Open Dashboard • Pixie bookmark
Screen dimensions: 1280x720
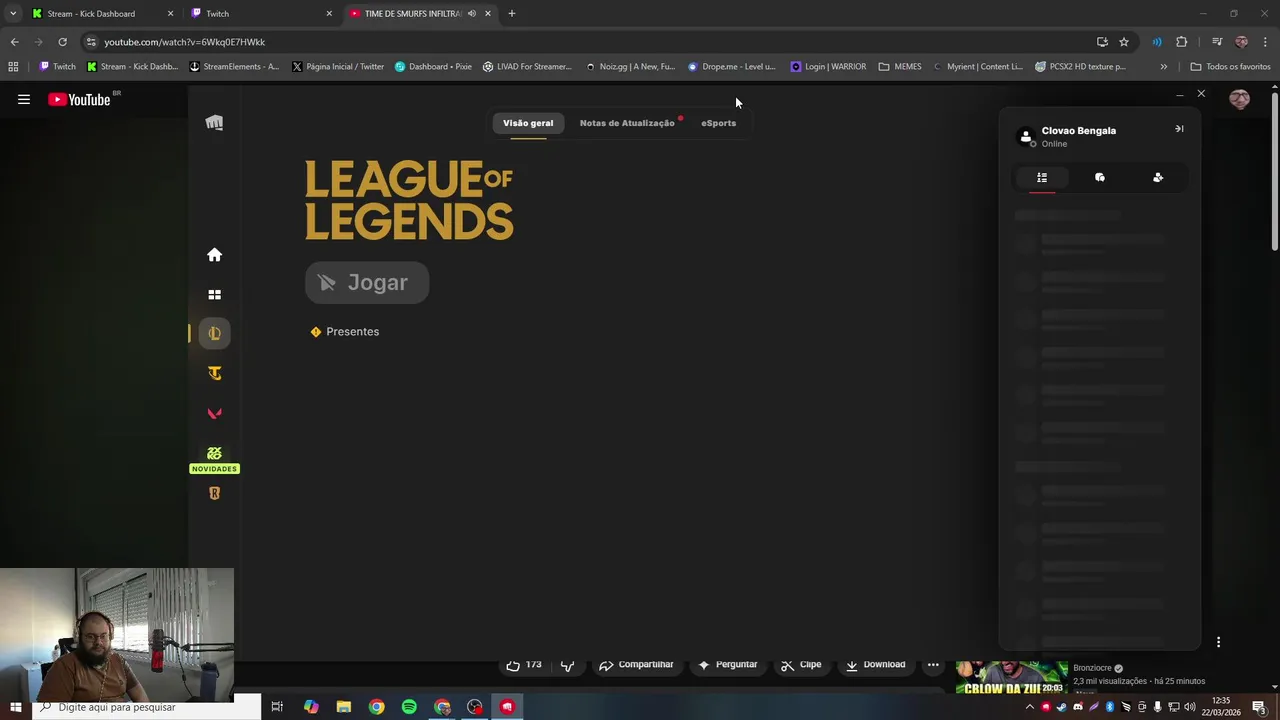point(433,67)
